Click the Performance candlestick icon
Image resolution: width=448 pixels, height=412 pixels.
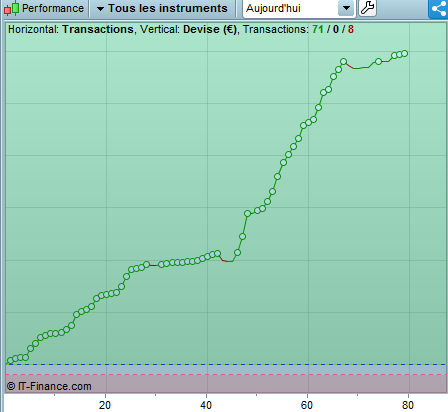11,8
